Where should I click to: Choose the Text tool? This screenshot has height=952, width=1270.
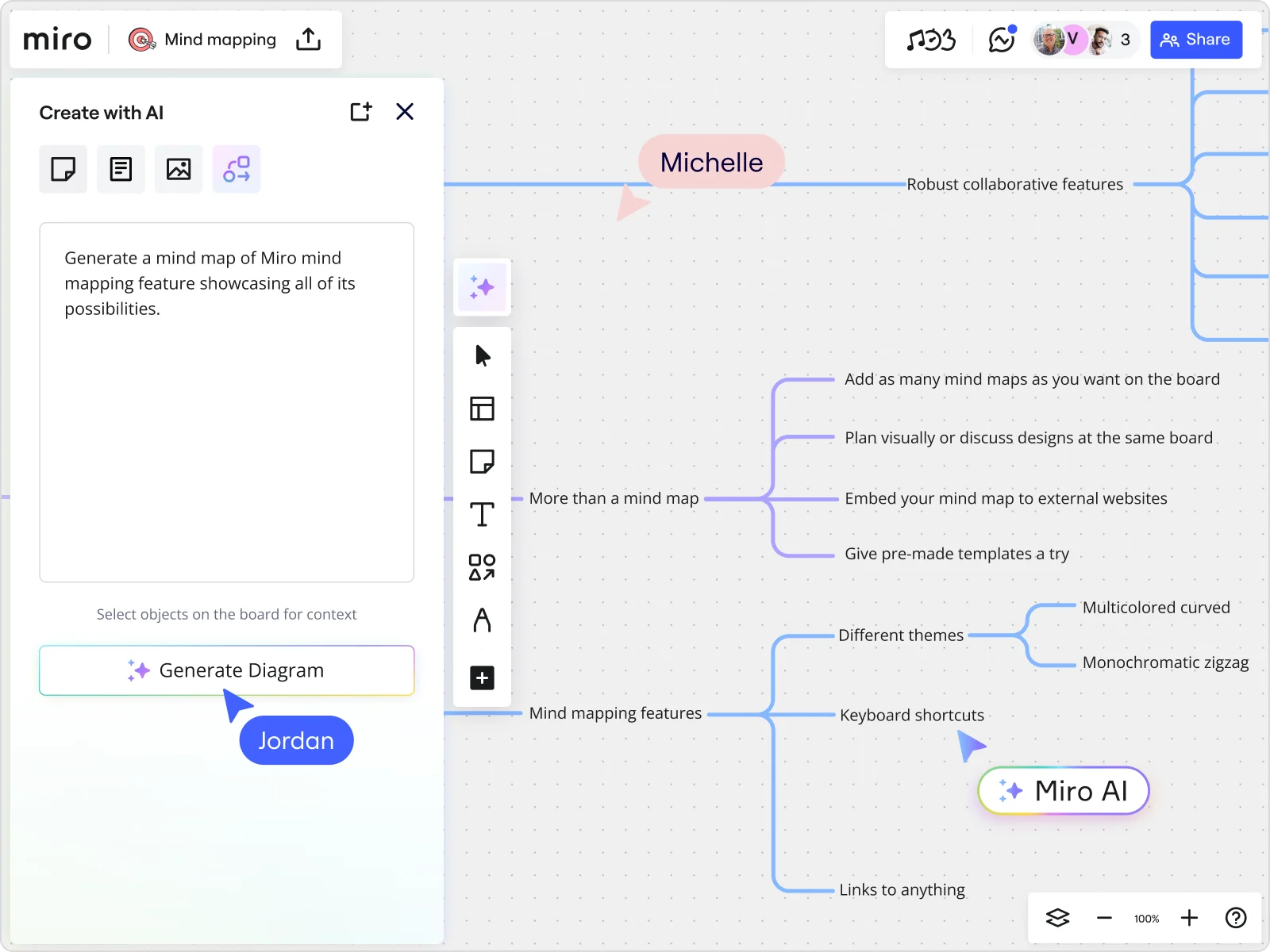[482, 514]
